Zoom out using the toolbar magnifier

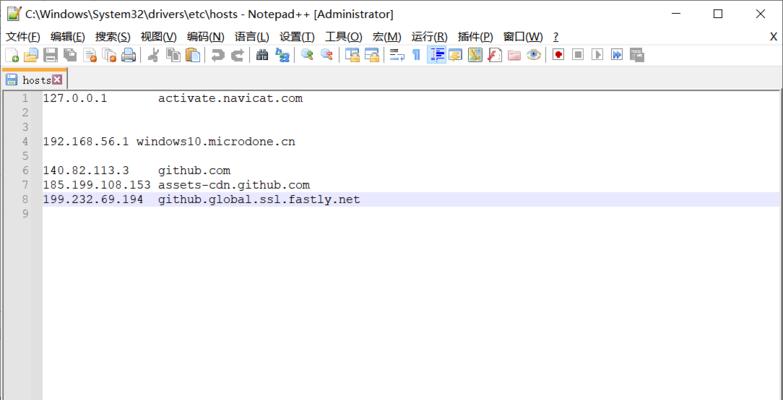coord(327,55)
